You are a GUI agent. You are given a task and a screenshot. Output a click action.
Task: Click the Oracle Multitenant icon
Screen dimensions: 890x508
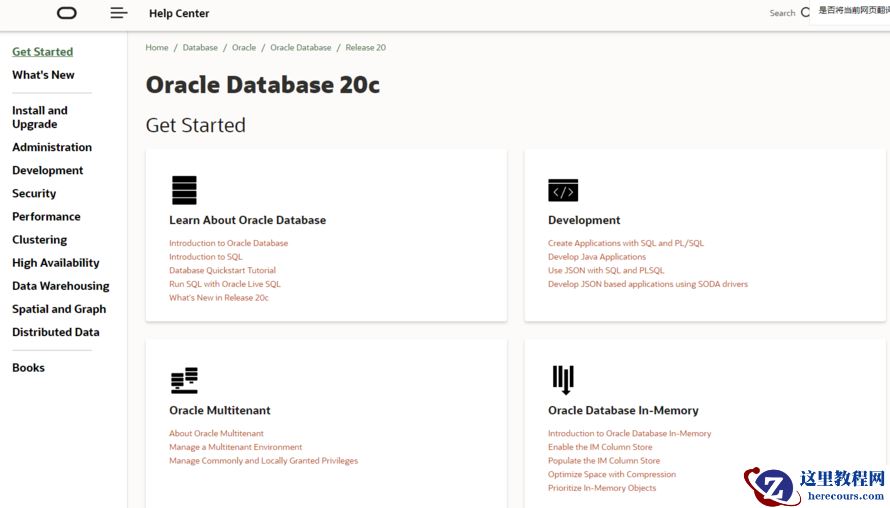coord(184,380)
